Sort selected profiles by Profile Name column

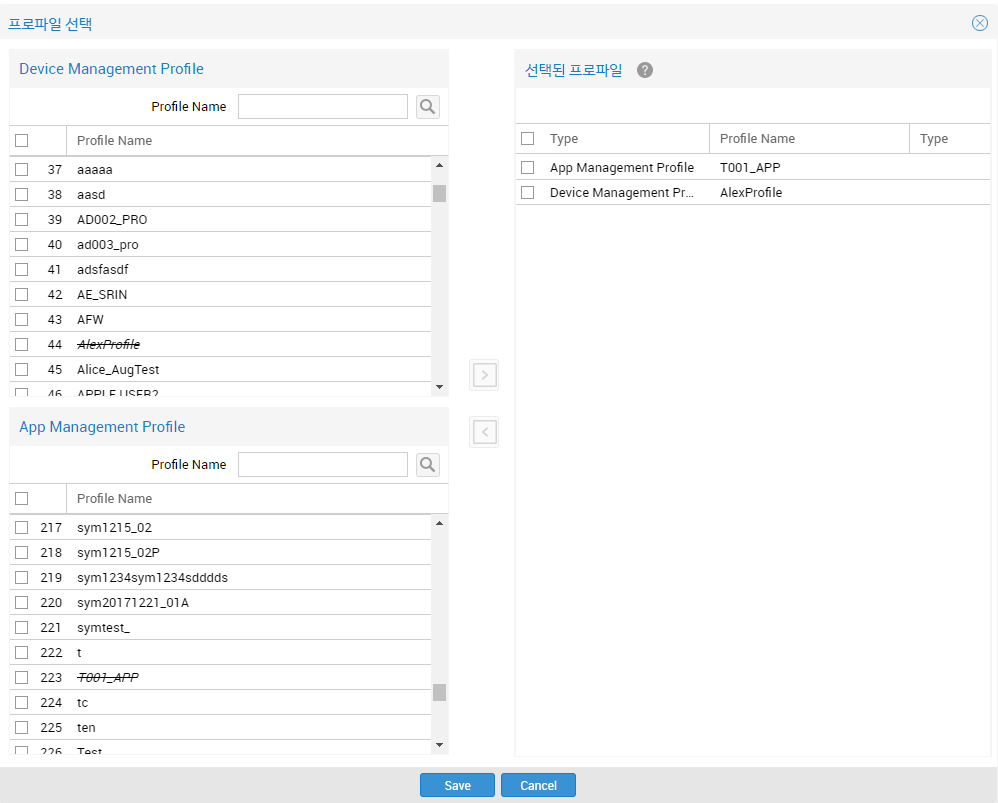pyautogui.click(x=757, y=139)
